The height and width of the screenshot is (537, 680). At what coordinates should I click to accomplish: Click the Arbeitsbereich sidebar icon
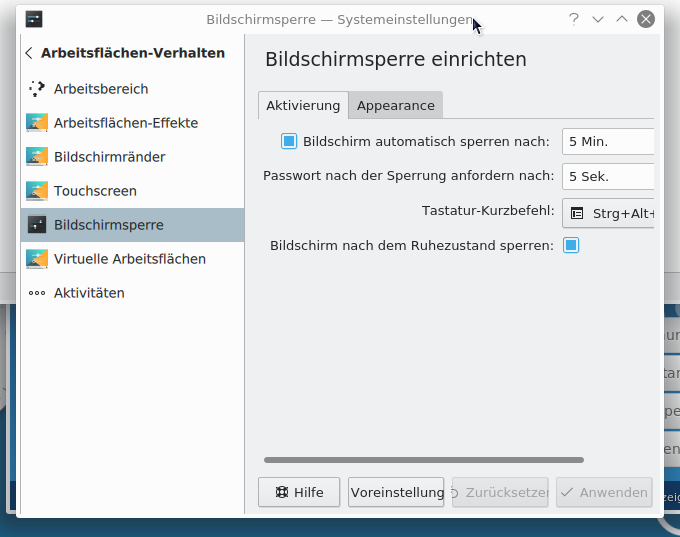point(37,89)
